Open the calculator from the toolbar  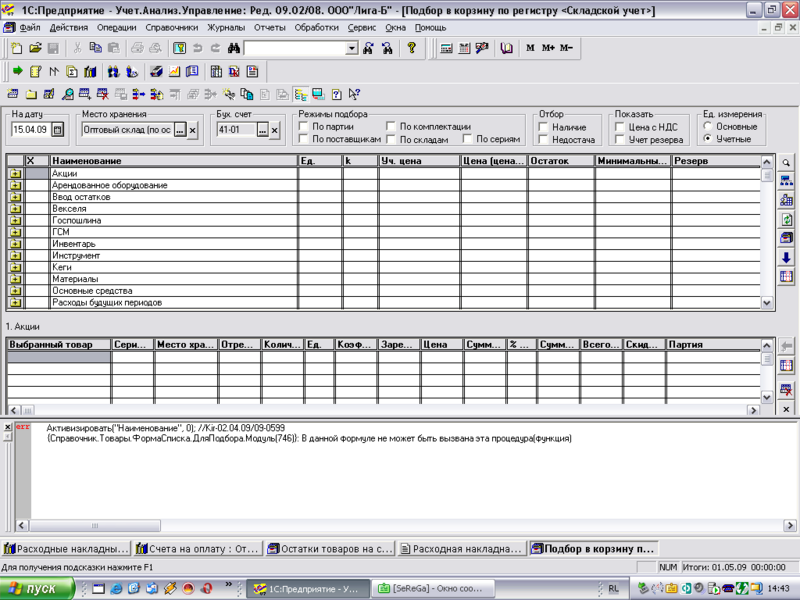pyautogui.click(x=446, y=48)
